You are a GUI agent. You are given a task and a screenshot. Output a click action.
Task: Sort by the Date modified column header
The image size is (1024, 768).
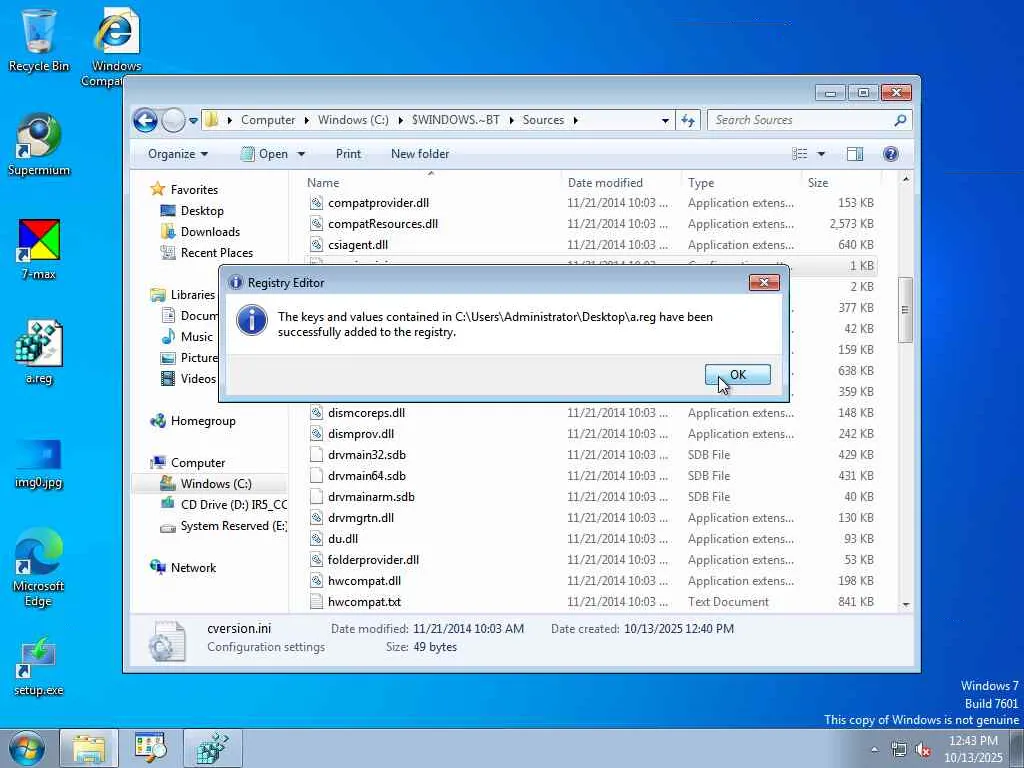click(x=620, y=183)
